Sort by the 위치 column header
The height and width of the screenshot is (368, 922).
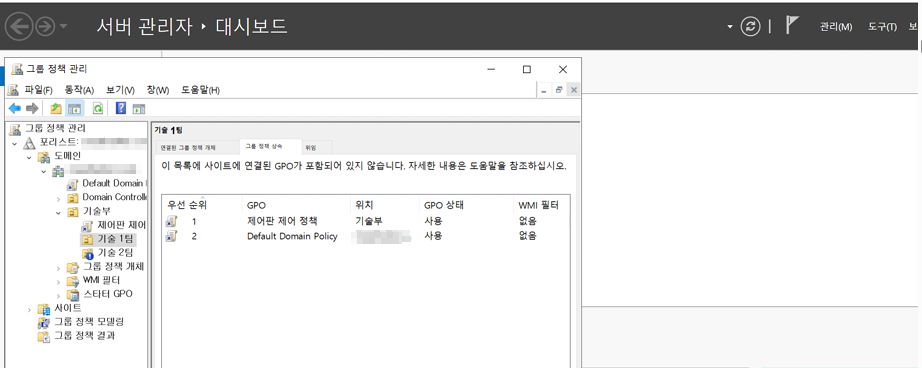pyautogui.click(x=385, y=205)
